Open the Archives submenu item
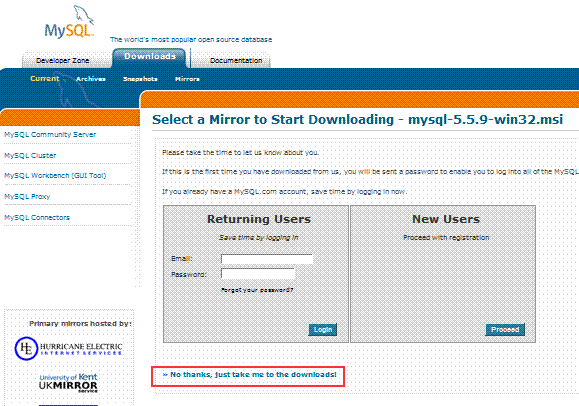579x406 pixels. [91, 79]
